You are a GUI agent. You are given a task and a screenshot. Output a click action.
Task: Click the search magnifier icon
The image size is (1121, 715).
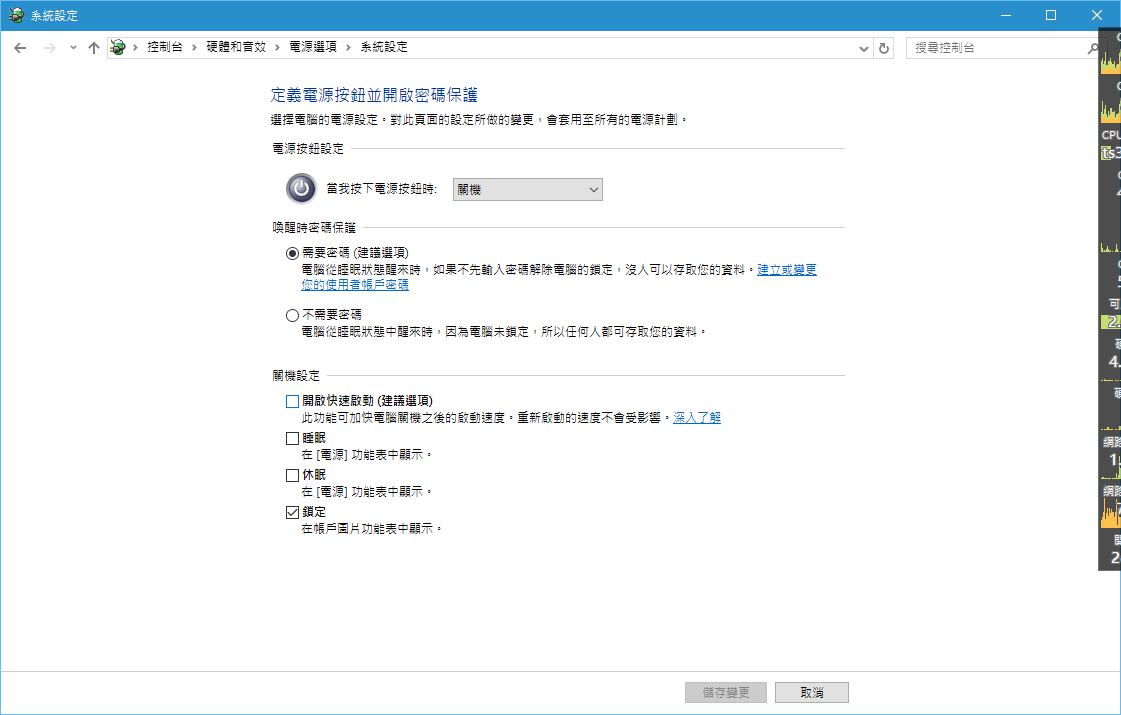1092,48
